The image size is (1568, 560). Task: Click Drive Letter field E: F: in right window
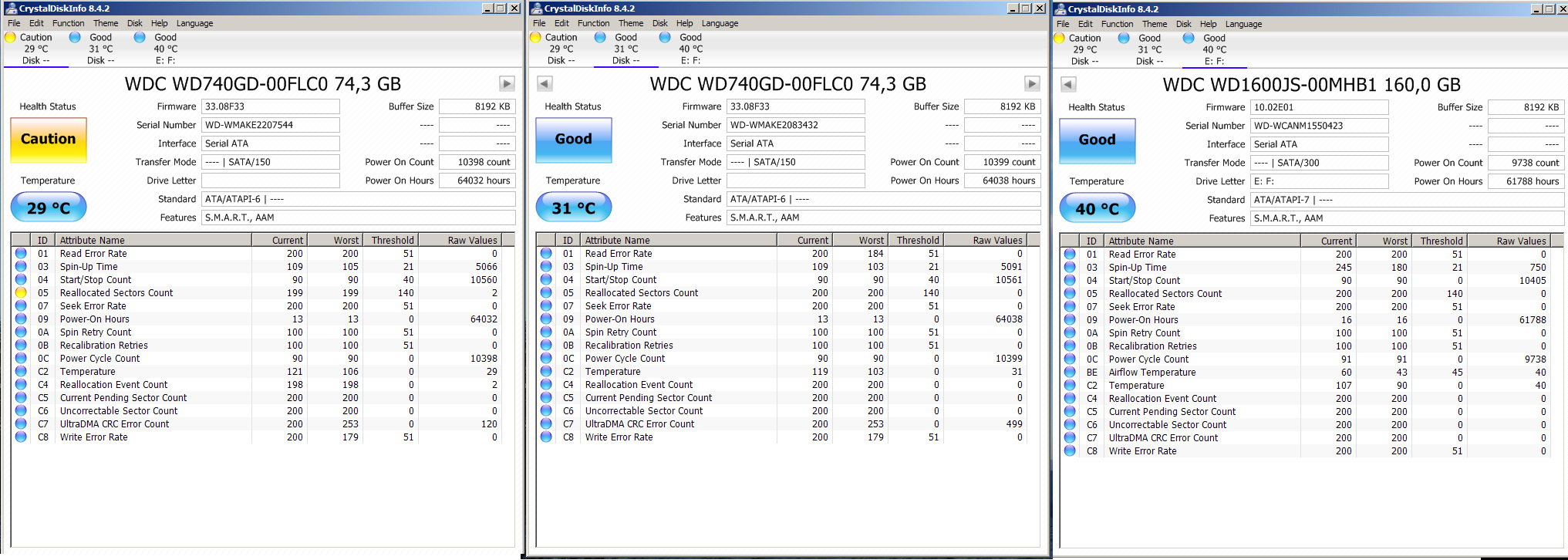pyautogui.click(x=1319, y=181)
